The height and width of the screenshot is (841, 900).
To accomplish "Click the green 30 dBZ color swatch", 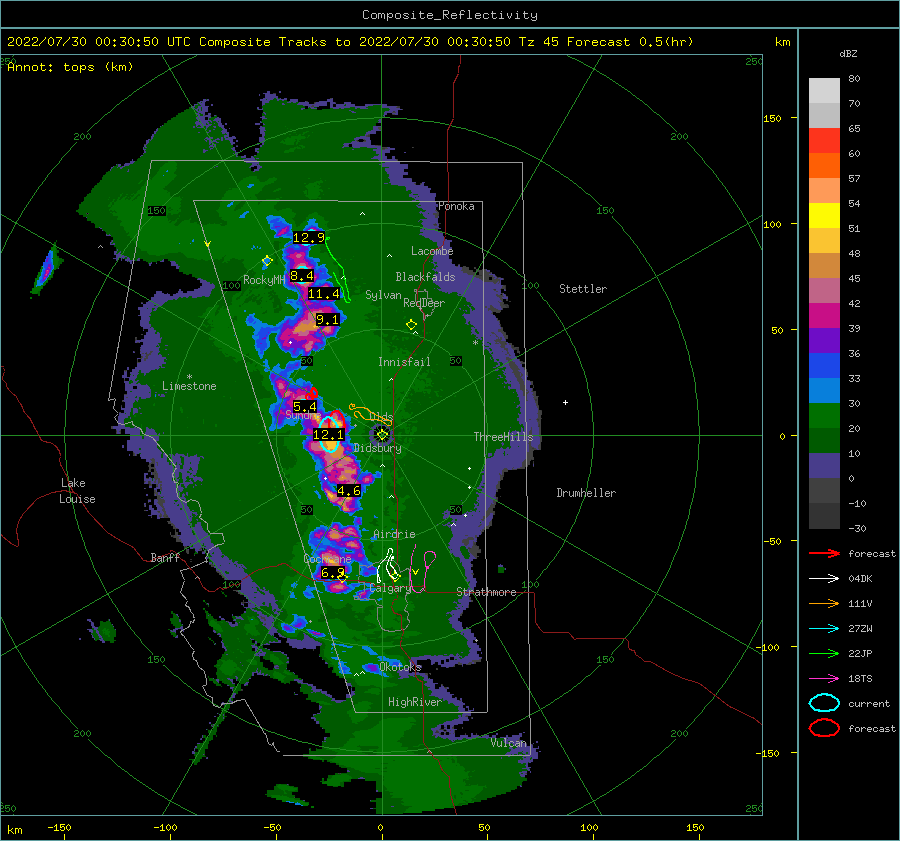I will click(824, 415).
